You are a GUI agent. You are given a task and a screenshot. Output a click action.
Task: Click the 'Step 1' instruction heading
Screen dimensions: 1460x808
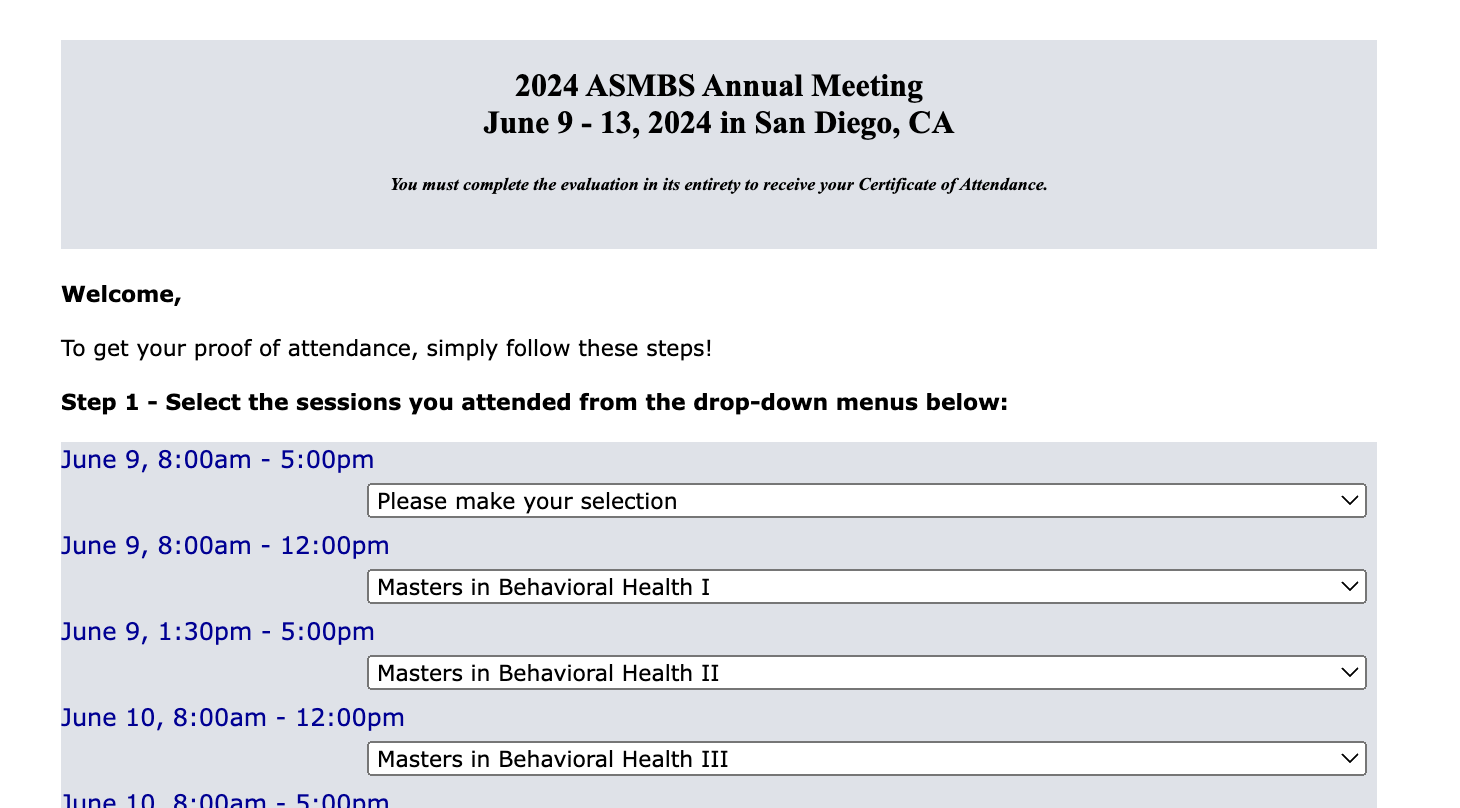(x=534, y=403)
